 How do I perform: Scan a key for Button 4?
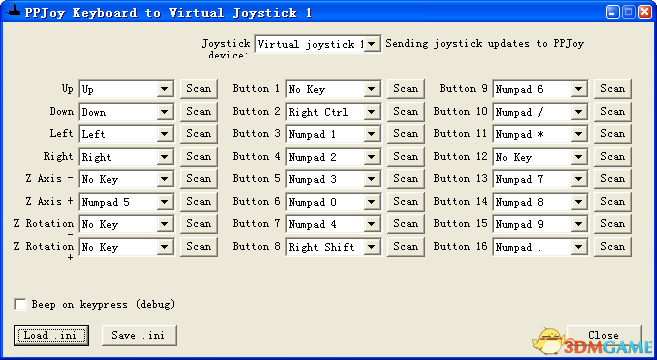coord(406,157)
